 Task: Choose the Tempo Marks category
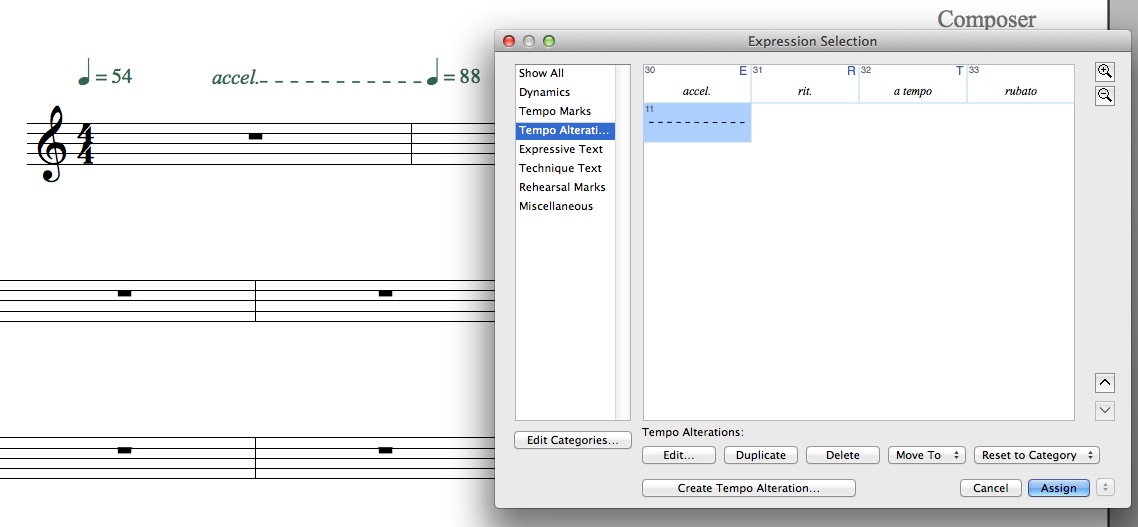tap(554, 111)
